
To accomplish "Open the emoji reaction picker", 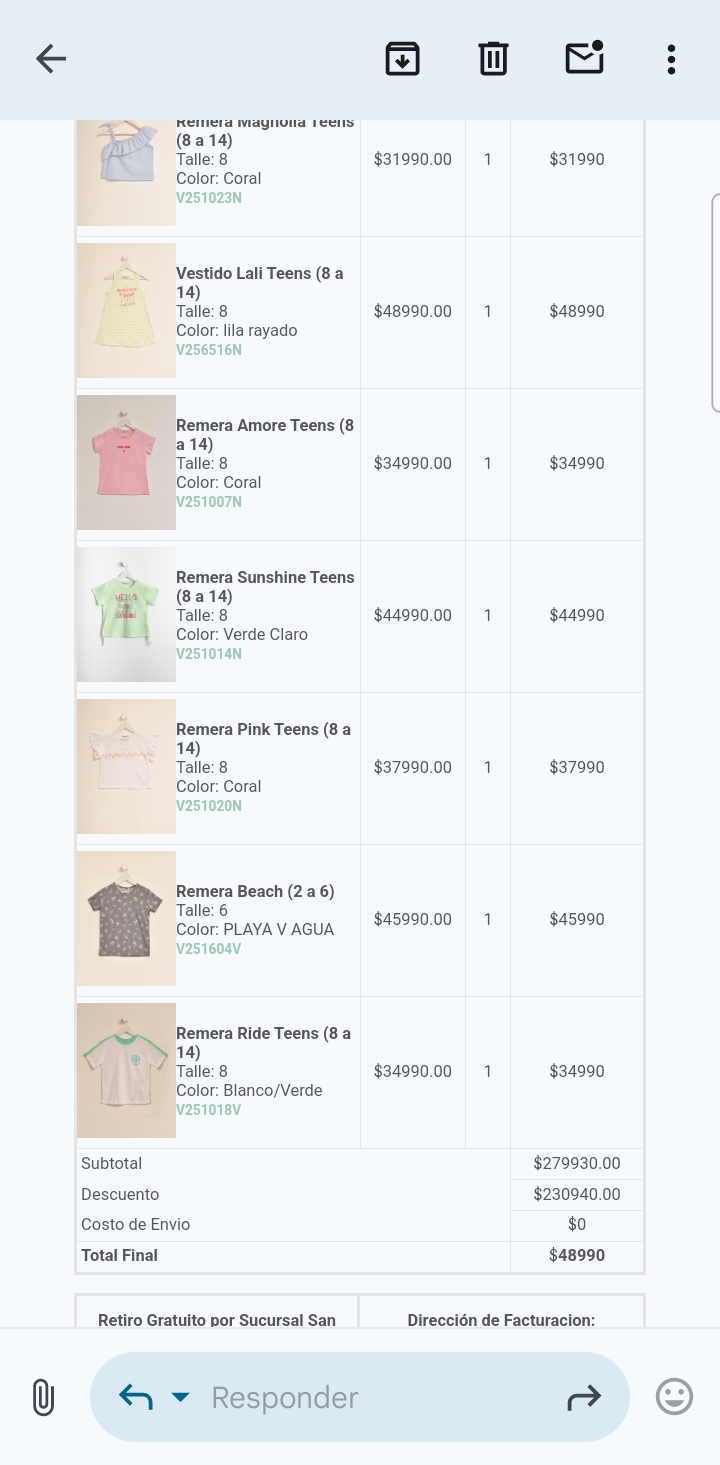I will [674, 1397].
